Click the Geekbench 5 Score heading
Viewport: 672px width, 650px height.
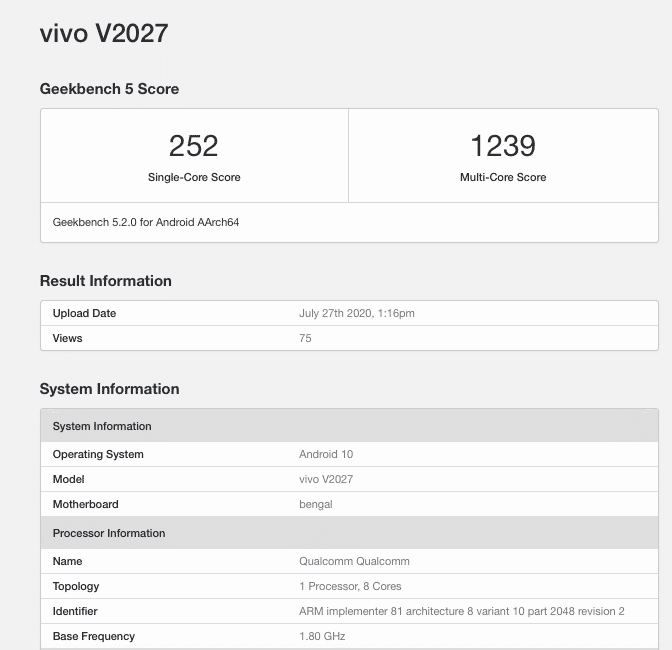109,89
